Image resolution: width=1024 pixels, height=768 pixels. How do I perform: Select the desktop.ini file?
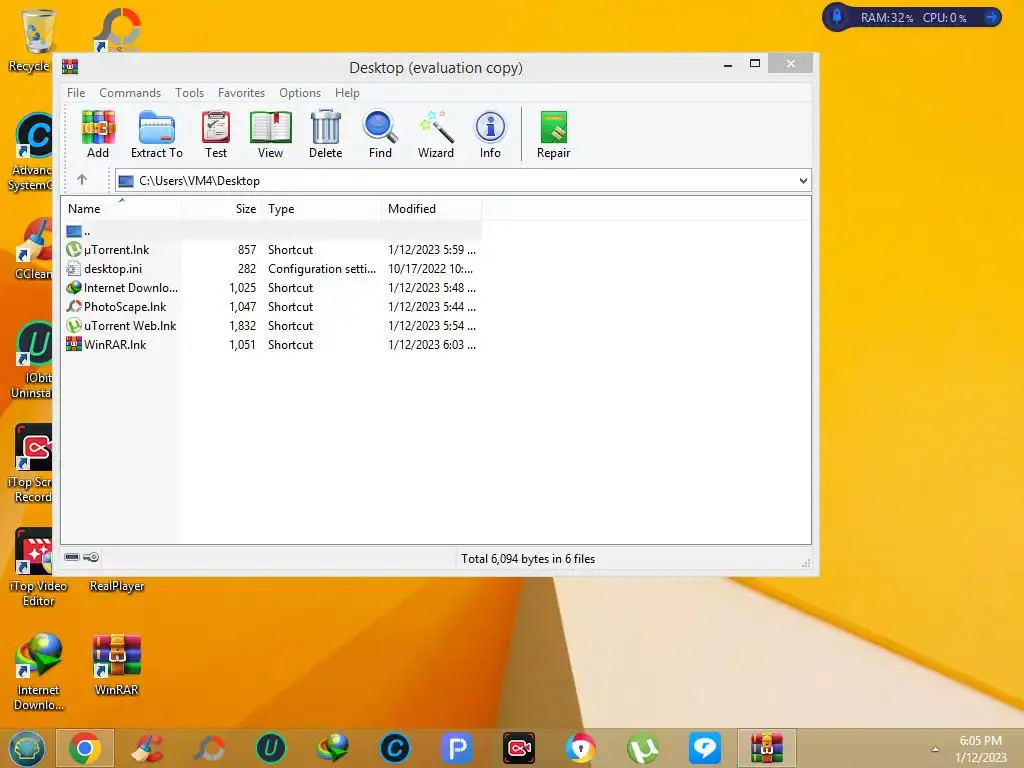[x=273, y=269]
